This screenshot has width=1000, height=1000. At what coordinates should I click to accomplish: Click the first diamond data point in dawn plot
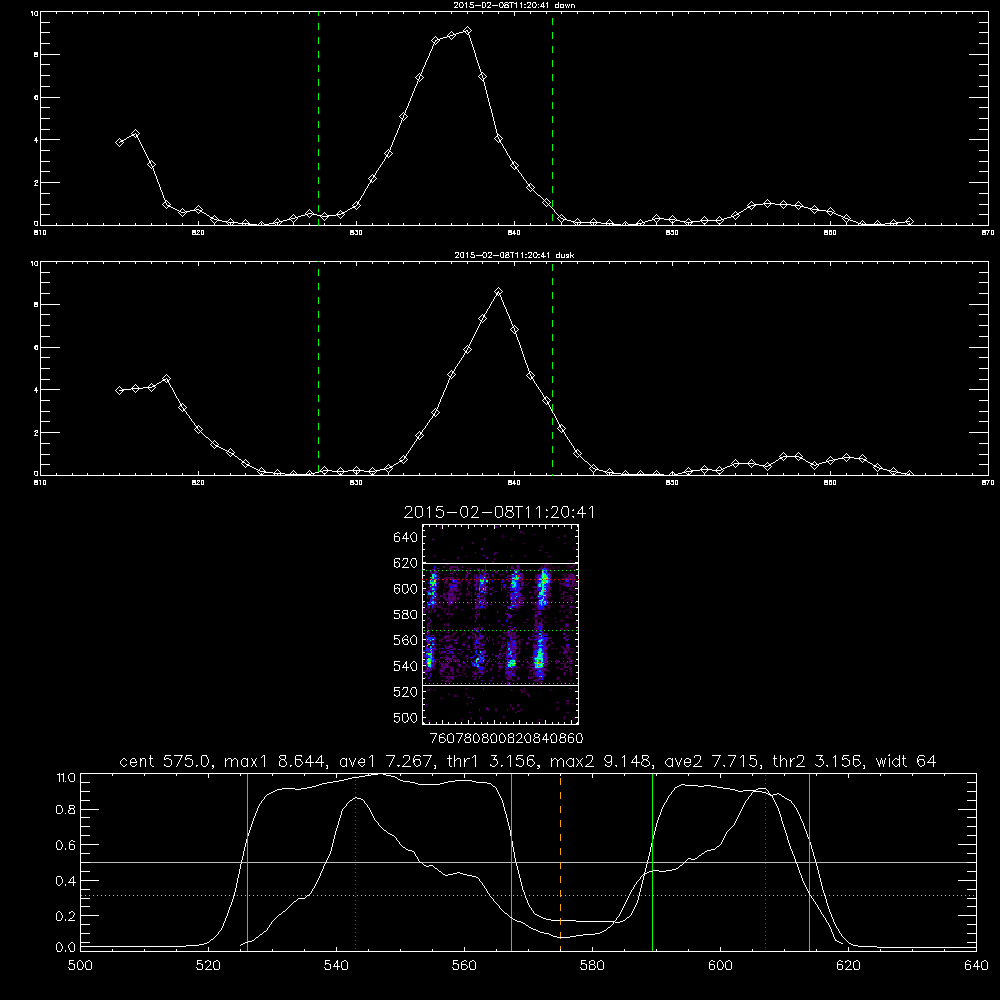pos(119,142)
